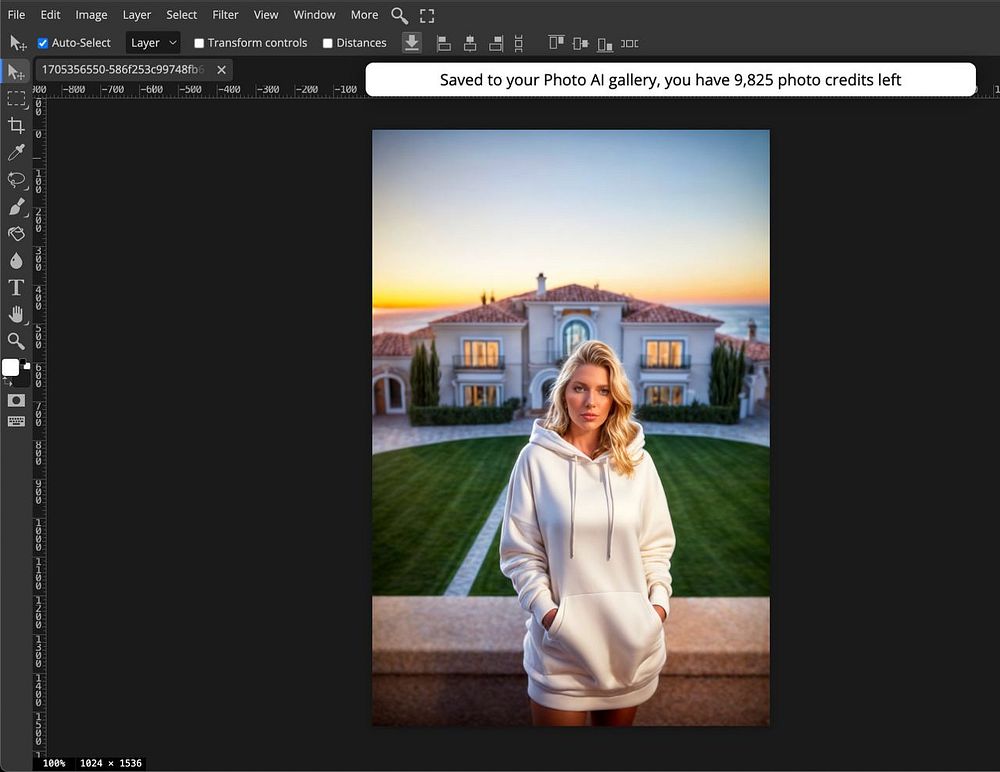Pick the Lasso selection tool
1000x772 pixels.
[16, 180]
